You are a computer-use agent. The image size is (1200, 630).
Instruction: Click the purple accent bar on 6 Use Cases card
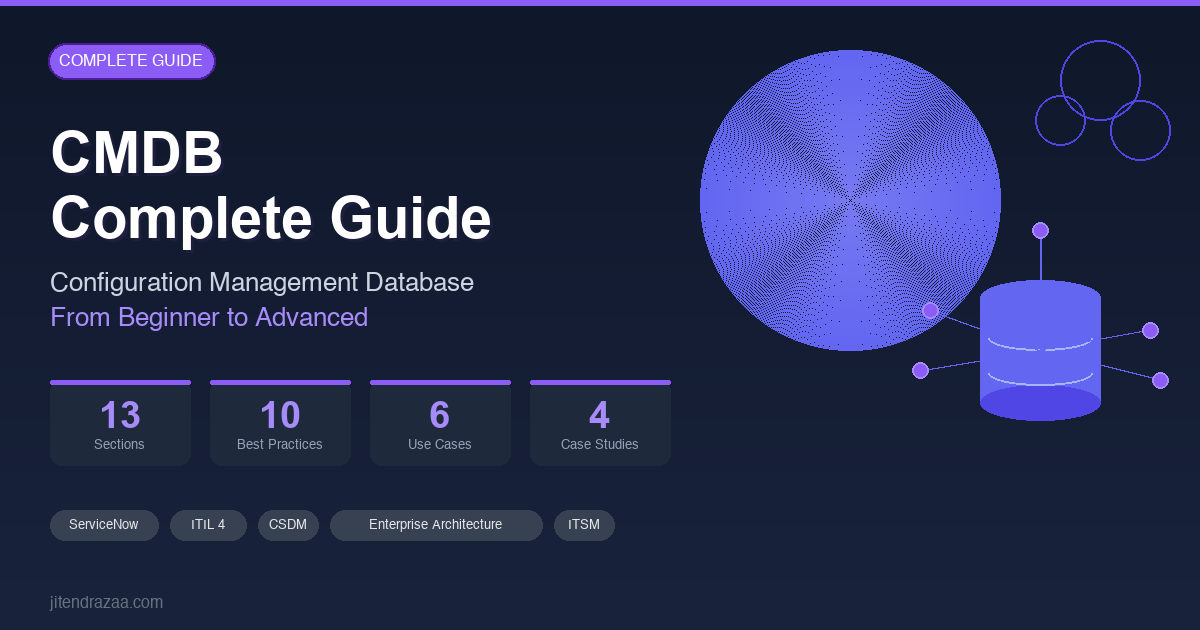tap(440, 382)
